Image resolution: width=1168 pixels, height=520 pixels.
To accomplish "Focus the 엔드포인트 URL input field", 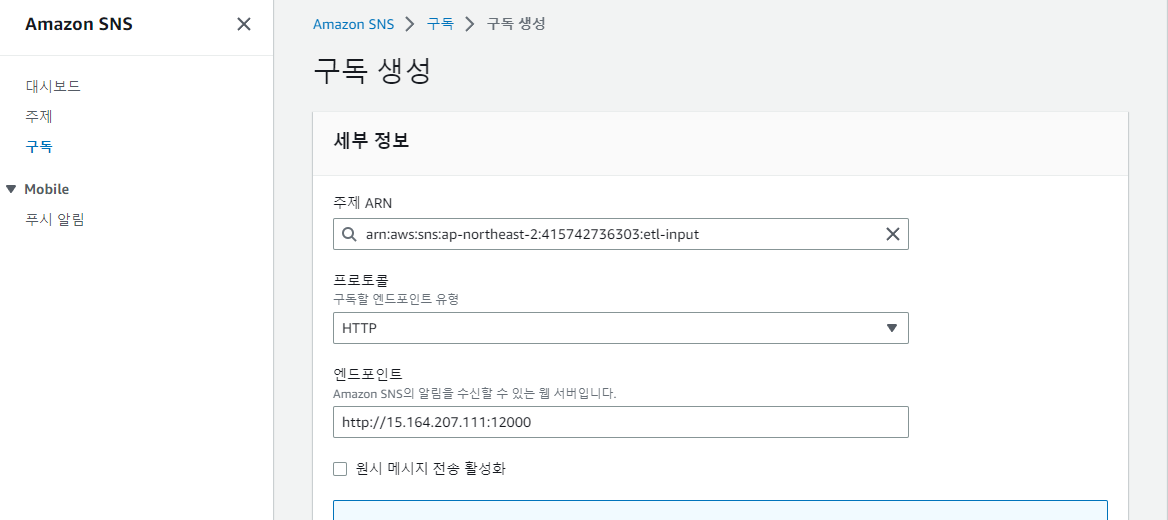I will (x=620, y=422).
